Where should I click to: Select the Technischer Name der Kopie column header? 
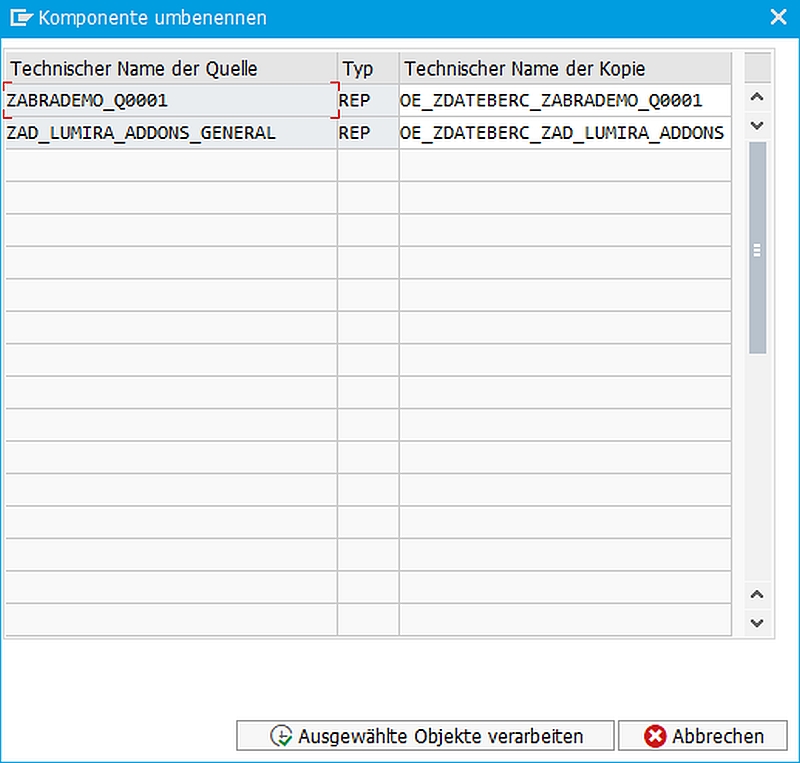pos(565,69)
